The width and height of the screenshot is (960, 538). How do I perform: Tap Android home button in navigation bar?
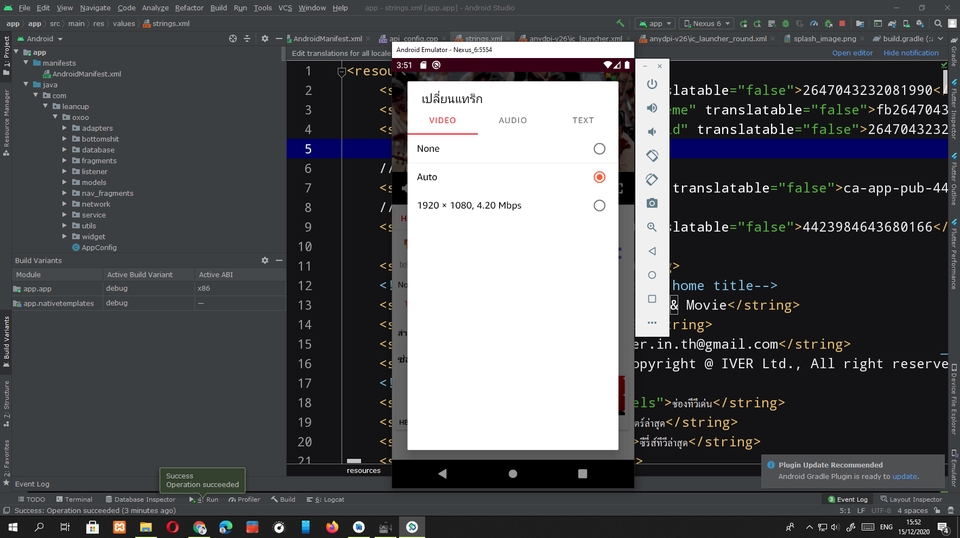point(513,474)
